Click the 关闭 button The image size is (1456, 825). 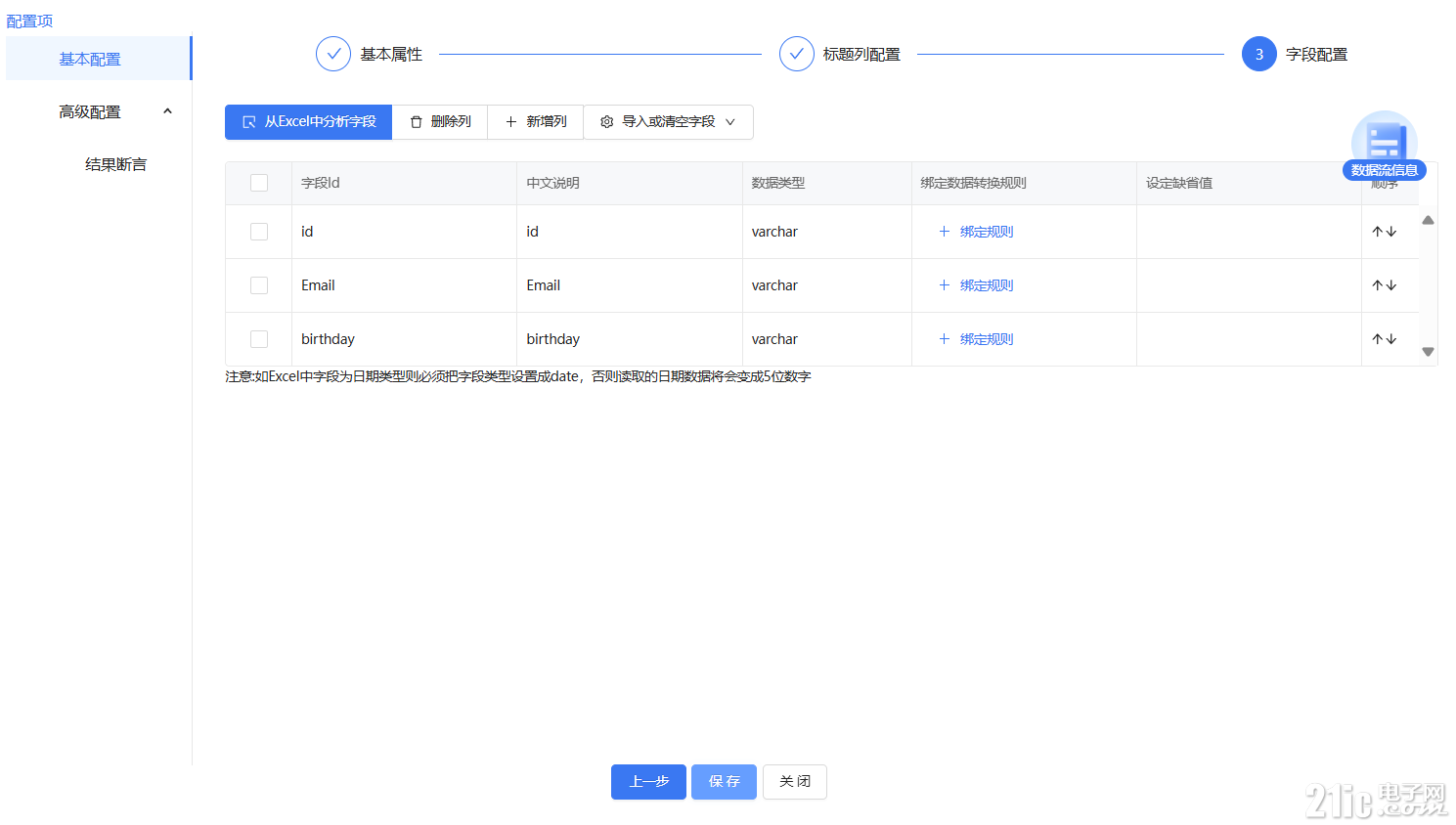[x=795, y=782]
